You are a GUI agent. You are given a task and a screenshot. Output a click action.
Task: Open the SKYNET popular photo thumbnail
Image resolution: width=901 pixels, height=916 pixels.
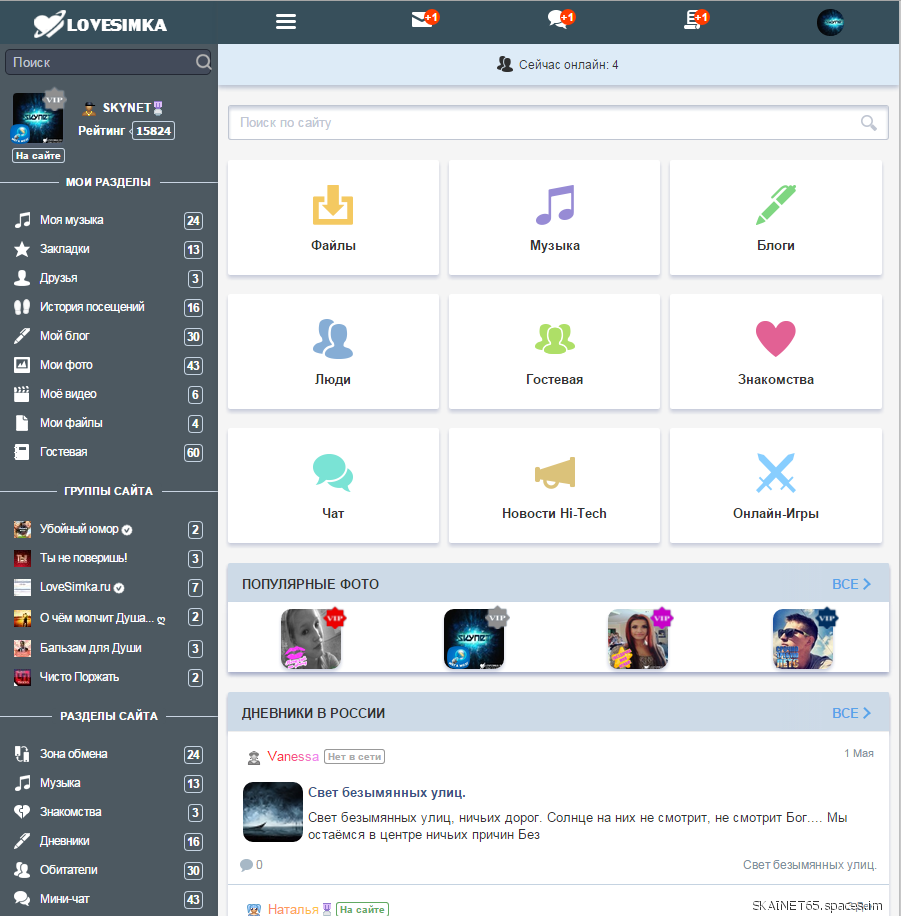pyautogui.click(x=473, y=639)
